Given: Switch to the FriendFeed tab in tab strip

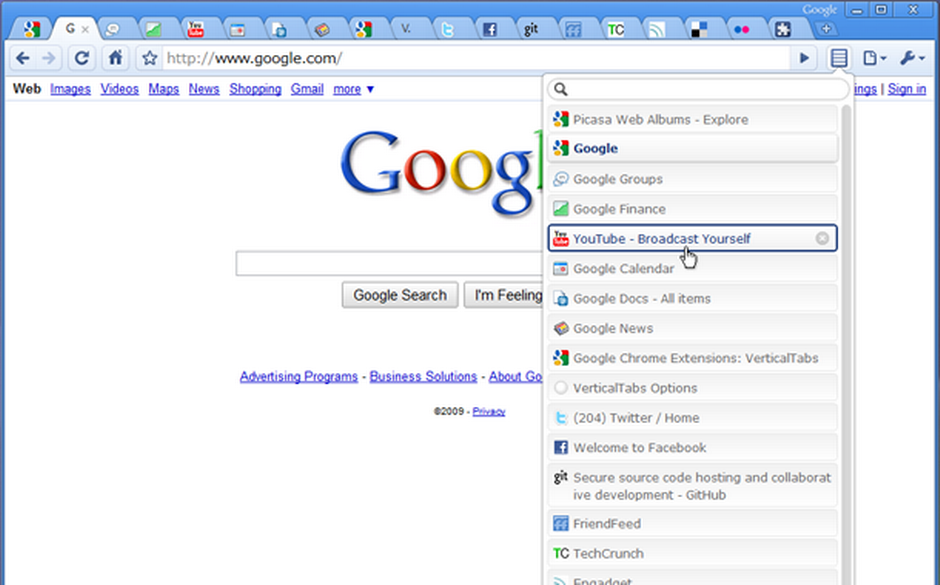Looking at the screenshot, I should 573,29.
